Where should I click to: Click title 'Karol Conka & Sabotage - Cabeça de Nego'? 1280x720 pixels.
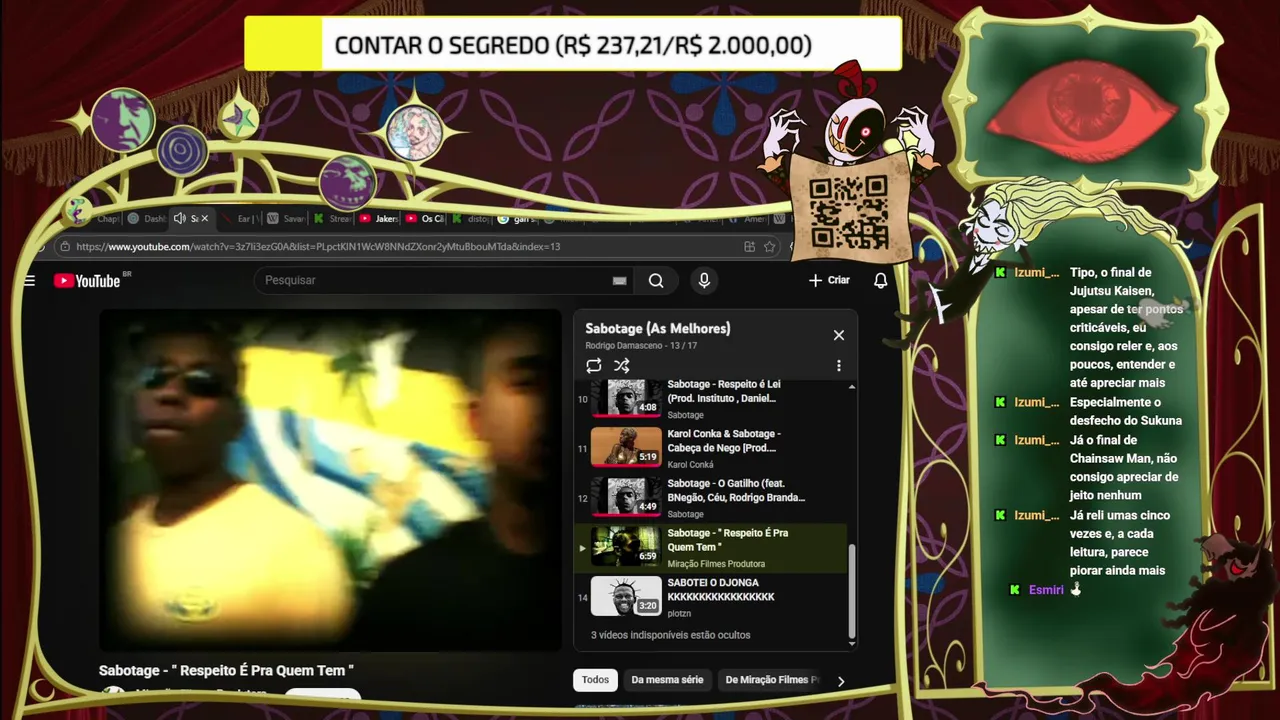pyautogui.click(x=724, y=441)
